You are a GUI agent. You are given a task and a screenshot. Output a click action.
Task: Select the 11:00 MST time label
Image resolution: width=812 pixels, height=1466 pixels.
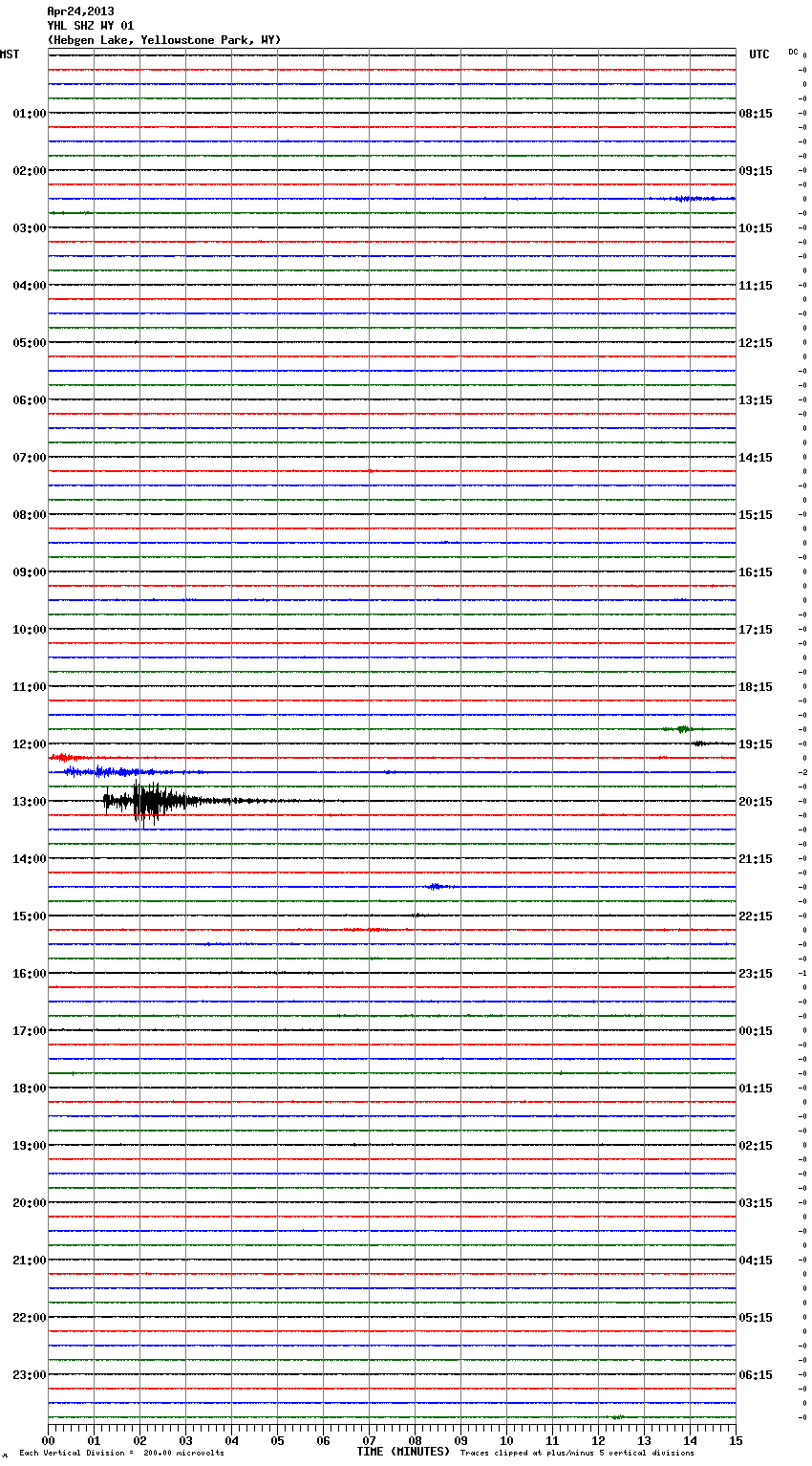pos(29,687)
